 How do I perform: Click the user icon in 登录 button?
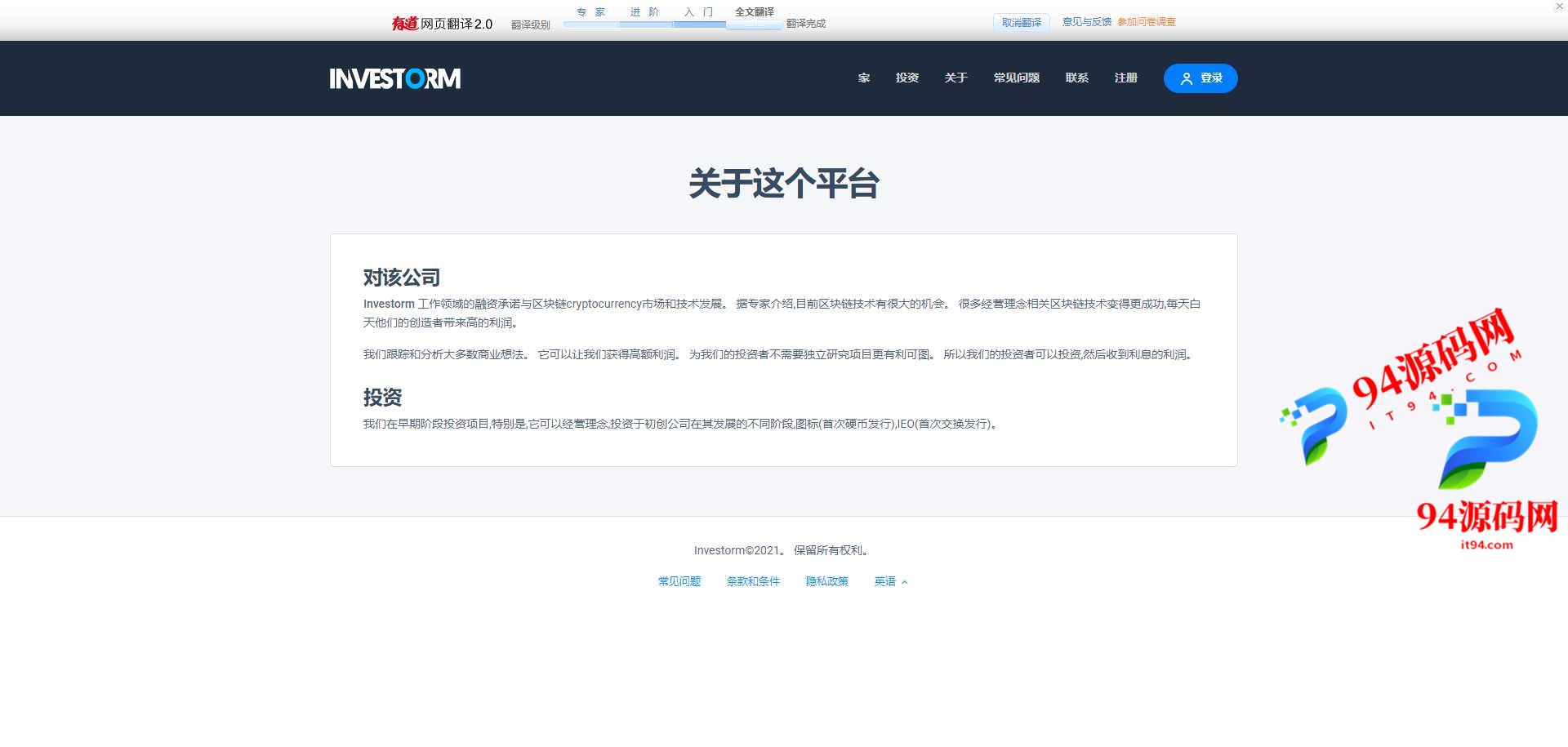point(1186,78)
